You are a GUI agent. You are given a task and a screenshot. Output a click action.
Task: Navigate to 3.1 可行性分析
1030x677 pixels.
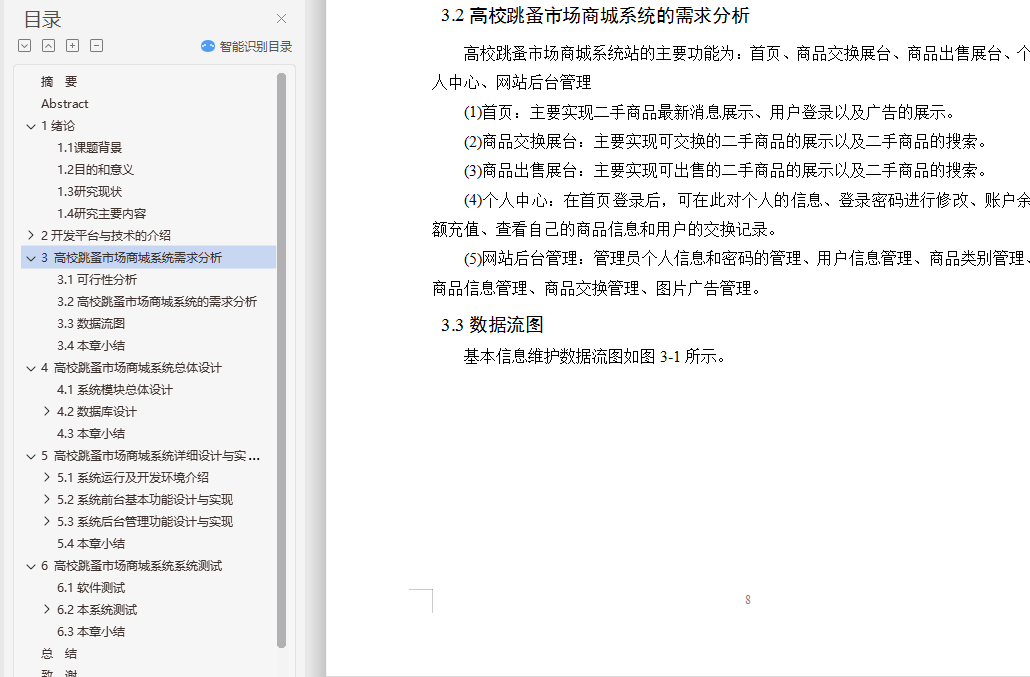[97, 280]
